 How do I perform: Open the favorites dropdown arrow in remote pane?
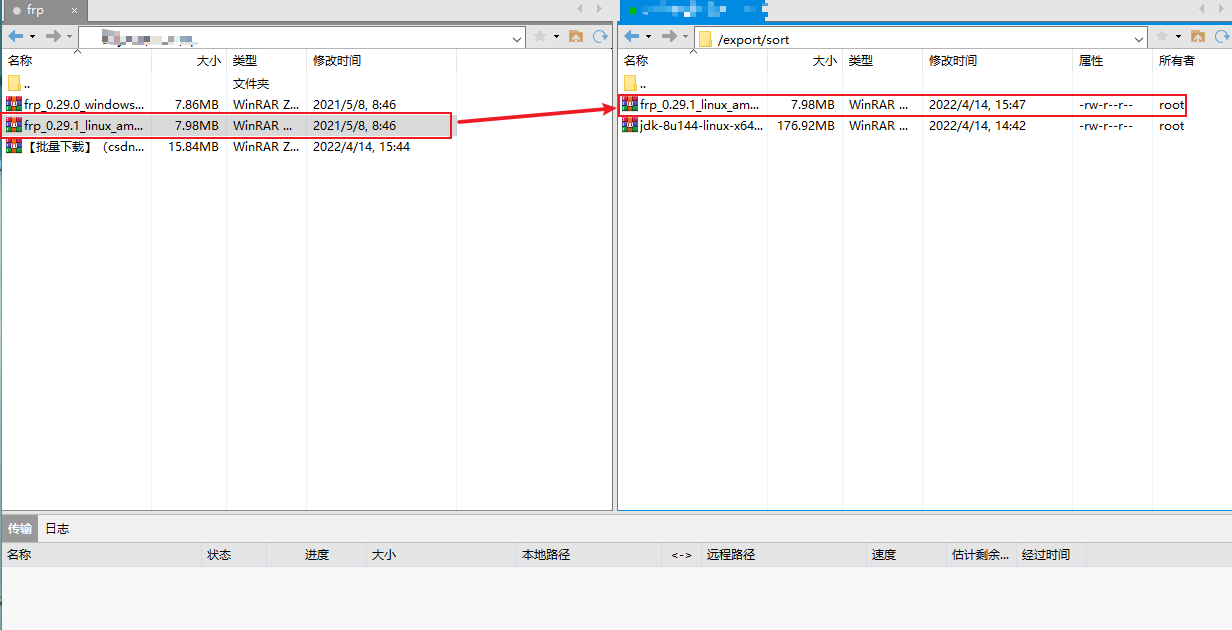1178,37
